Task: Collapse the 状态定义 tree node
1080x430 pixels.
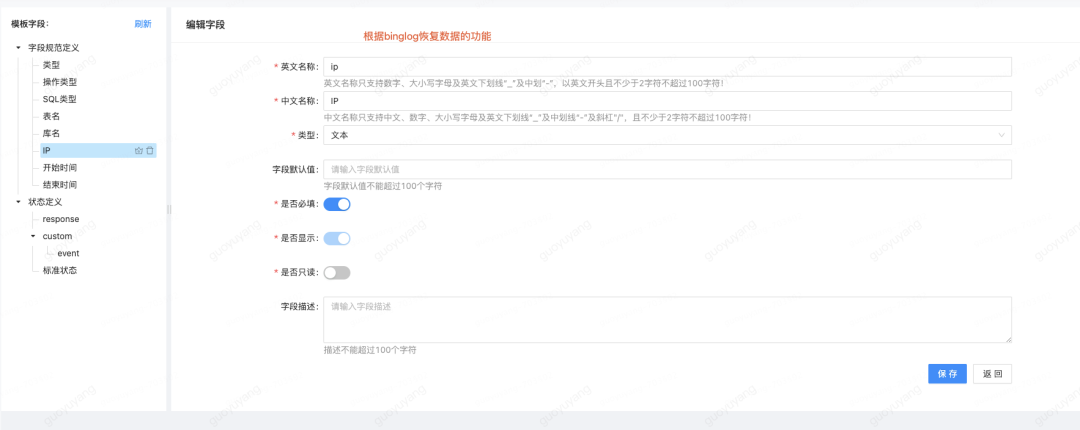Action: (19, 202)
